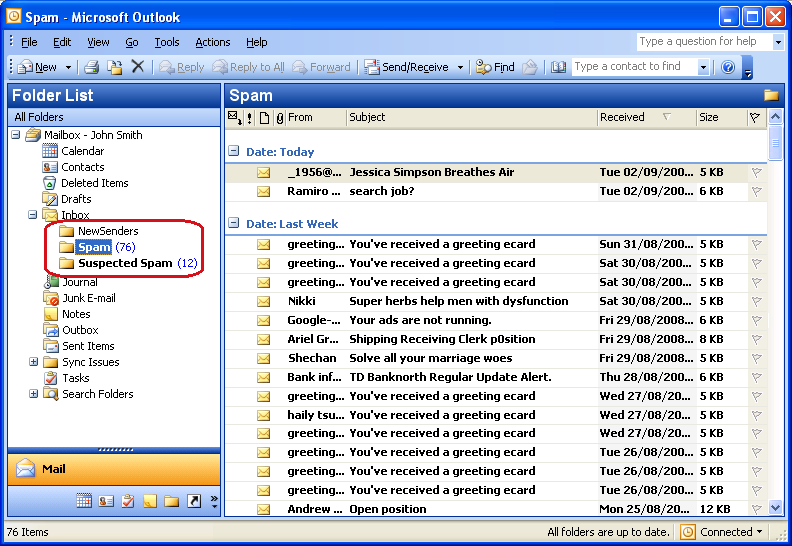Screen dimensions: 792x546
Task: Sort by the Importance column header
Action: click(x=250, y=118)
